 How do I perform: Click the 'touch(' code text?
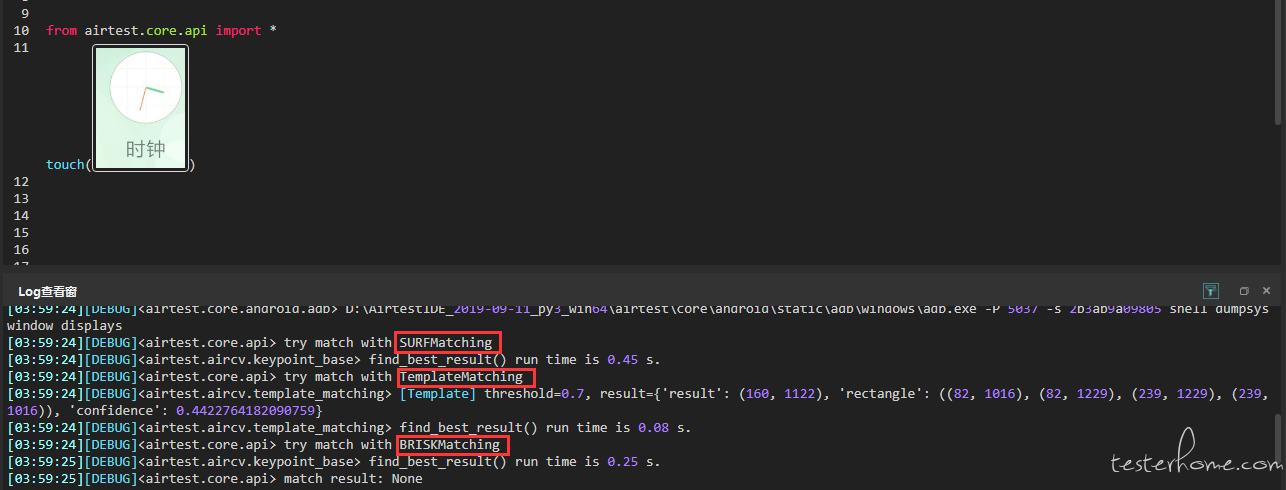click(69, 164)
